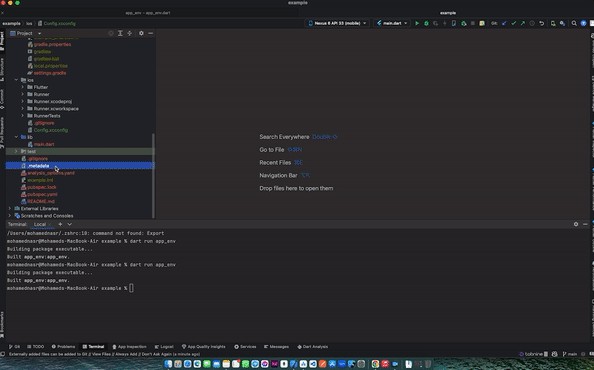594x370 pixels.
Task: Click Config.xcconfig in navigation breadcrumb
Action: point(59,23)
